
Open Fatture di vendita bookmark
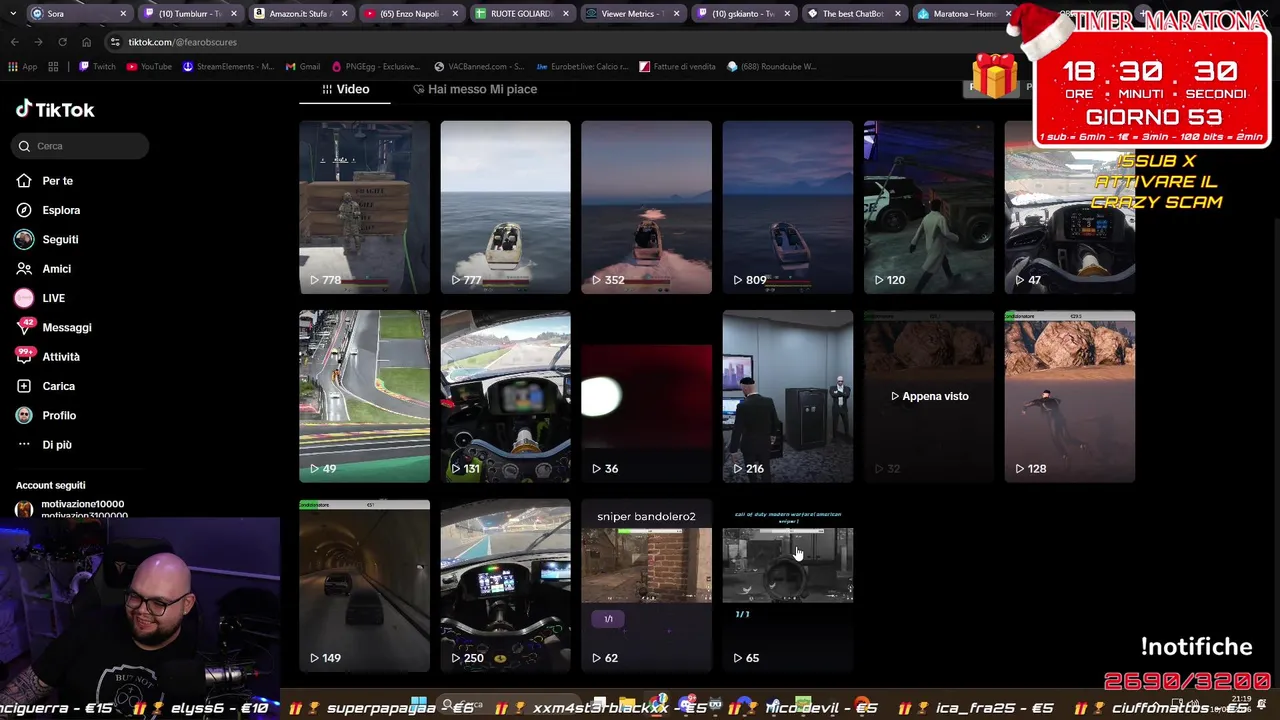click(678, 67)
